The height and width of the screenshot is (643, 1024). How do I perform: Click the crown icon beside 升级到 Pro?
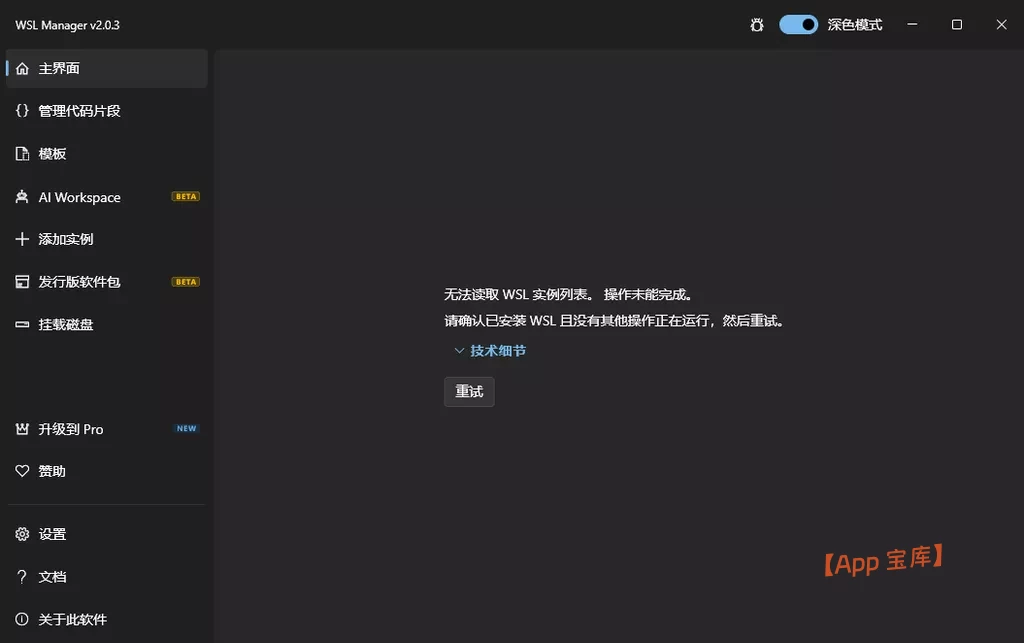tap(22, 429)
